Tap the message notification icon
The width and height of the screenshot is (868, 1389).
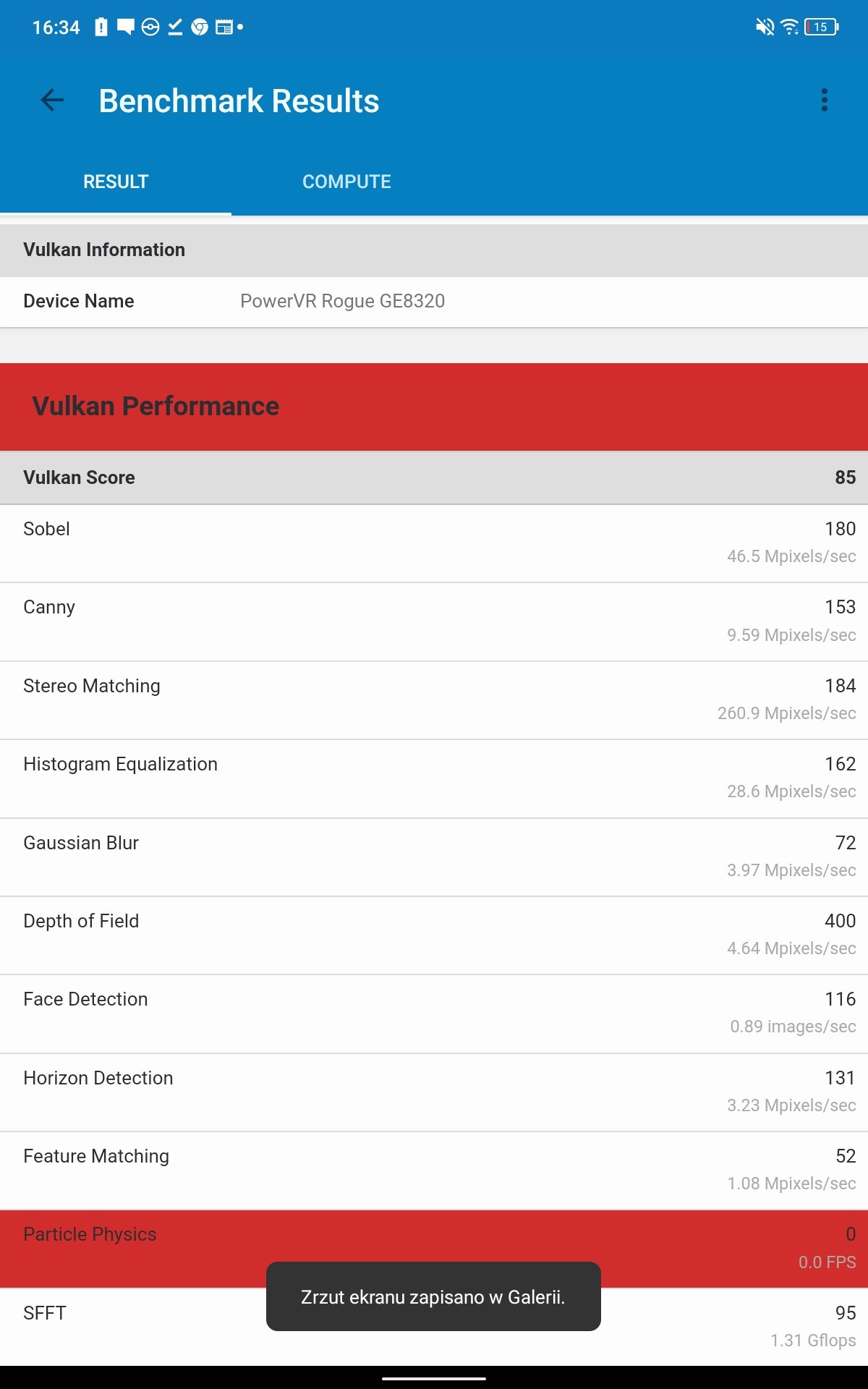[x=126, y=27]
